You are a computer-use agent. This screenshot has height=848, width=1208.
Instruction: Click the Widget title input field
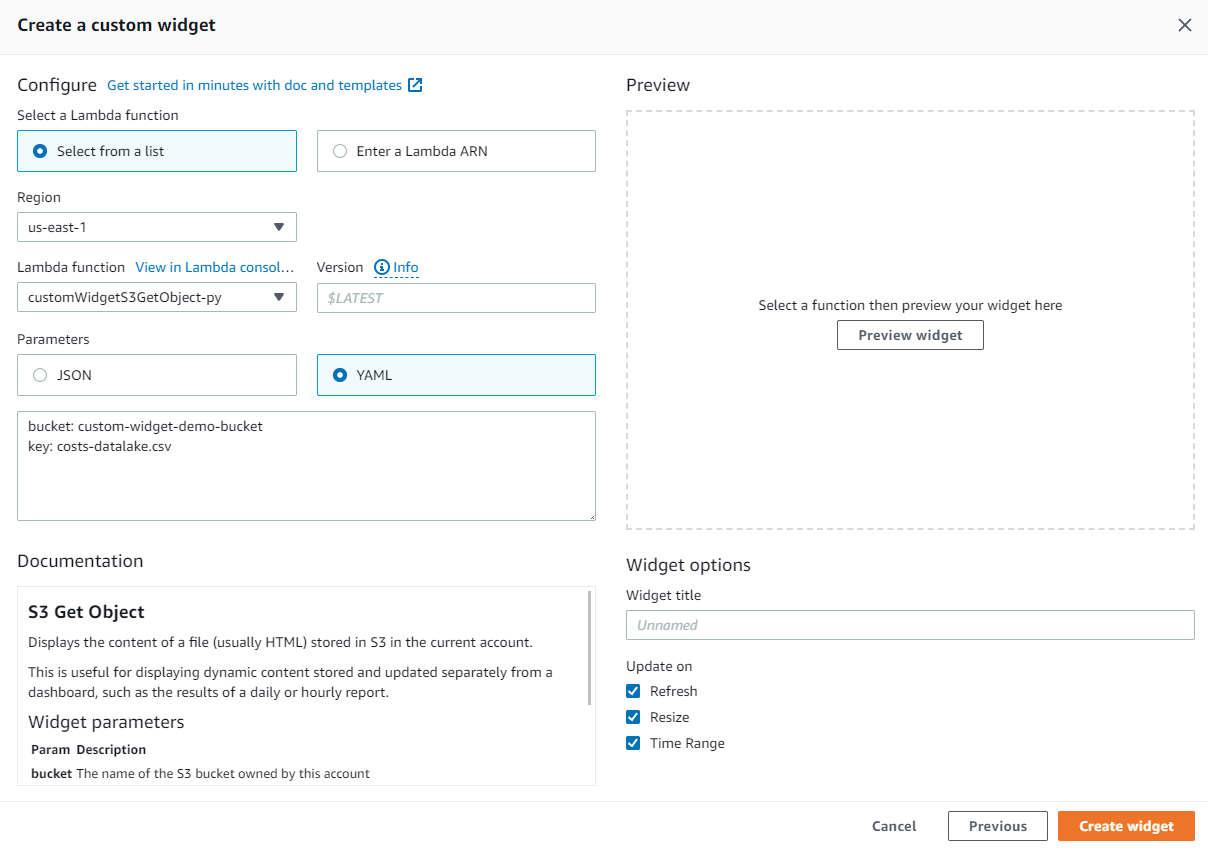pos(910,624)
